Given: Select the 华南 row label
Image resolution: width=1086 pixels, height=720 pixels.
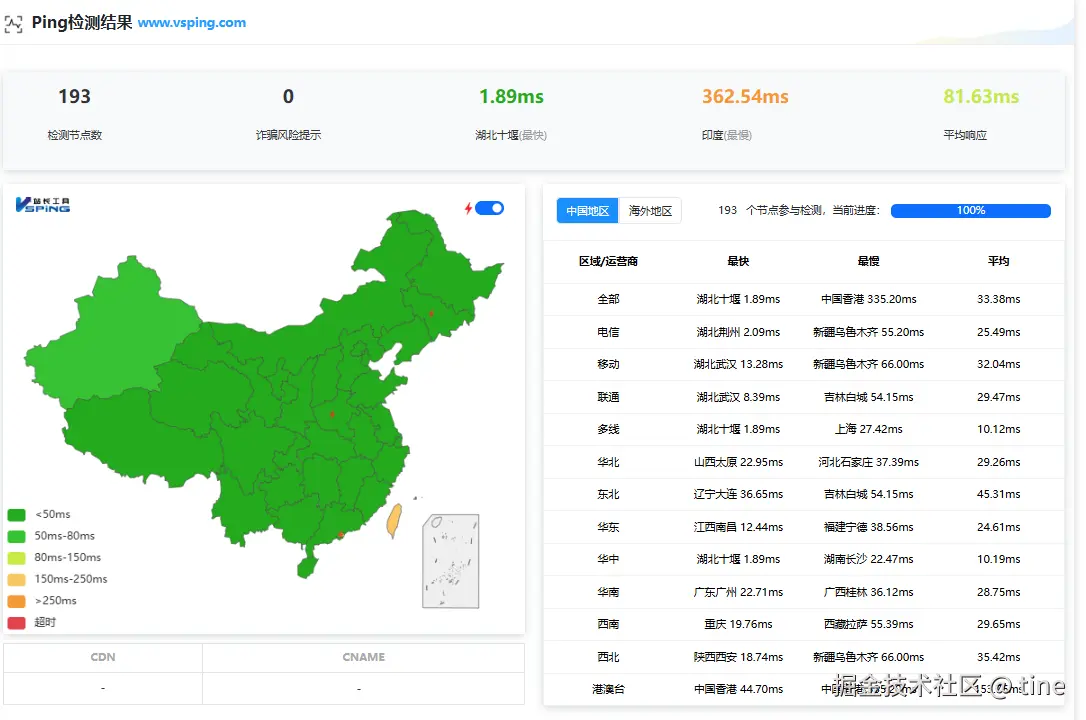Looking at the screenshot, I should (608, 592).
